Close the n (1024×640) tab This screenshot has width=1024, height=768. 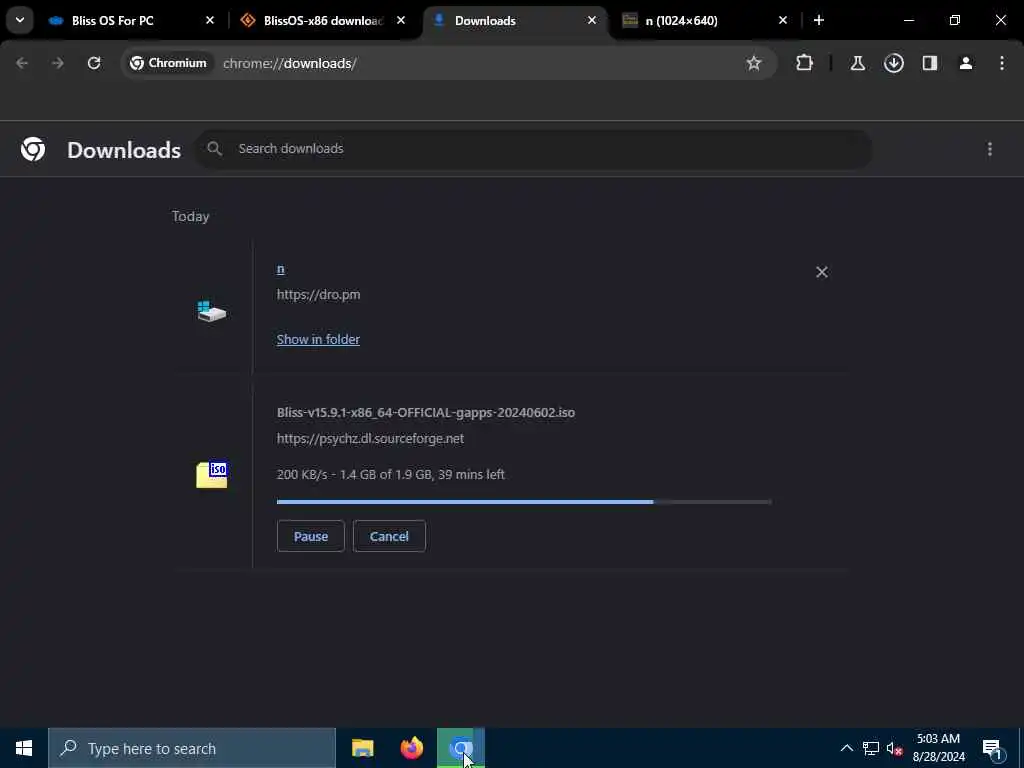click(x=783, y=20)
